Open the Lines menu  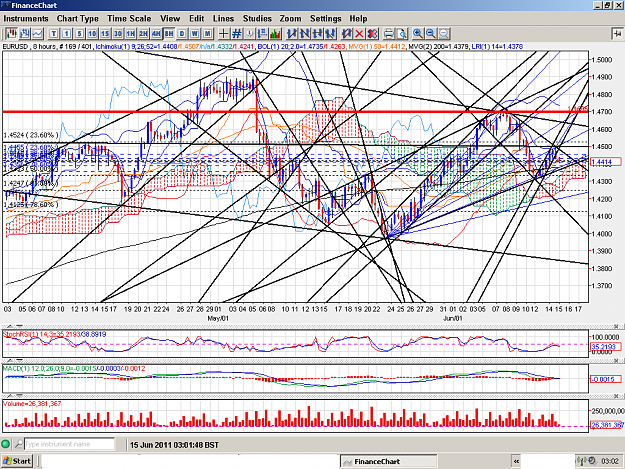[x=223, y=18]
